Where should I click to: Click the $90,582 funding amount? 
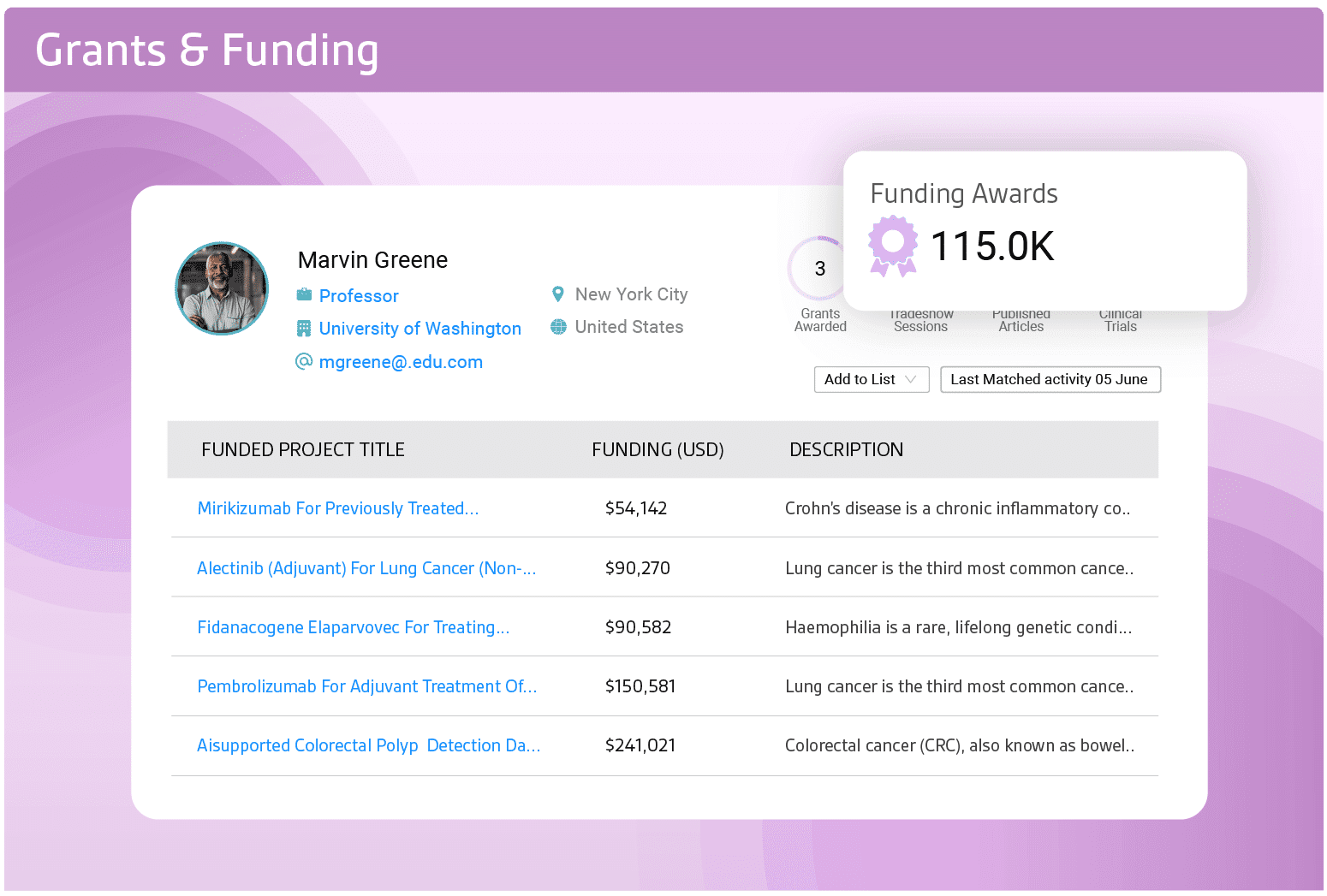pos(638,627)
